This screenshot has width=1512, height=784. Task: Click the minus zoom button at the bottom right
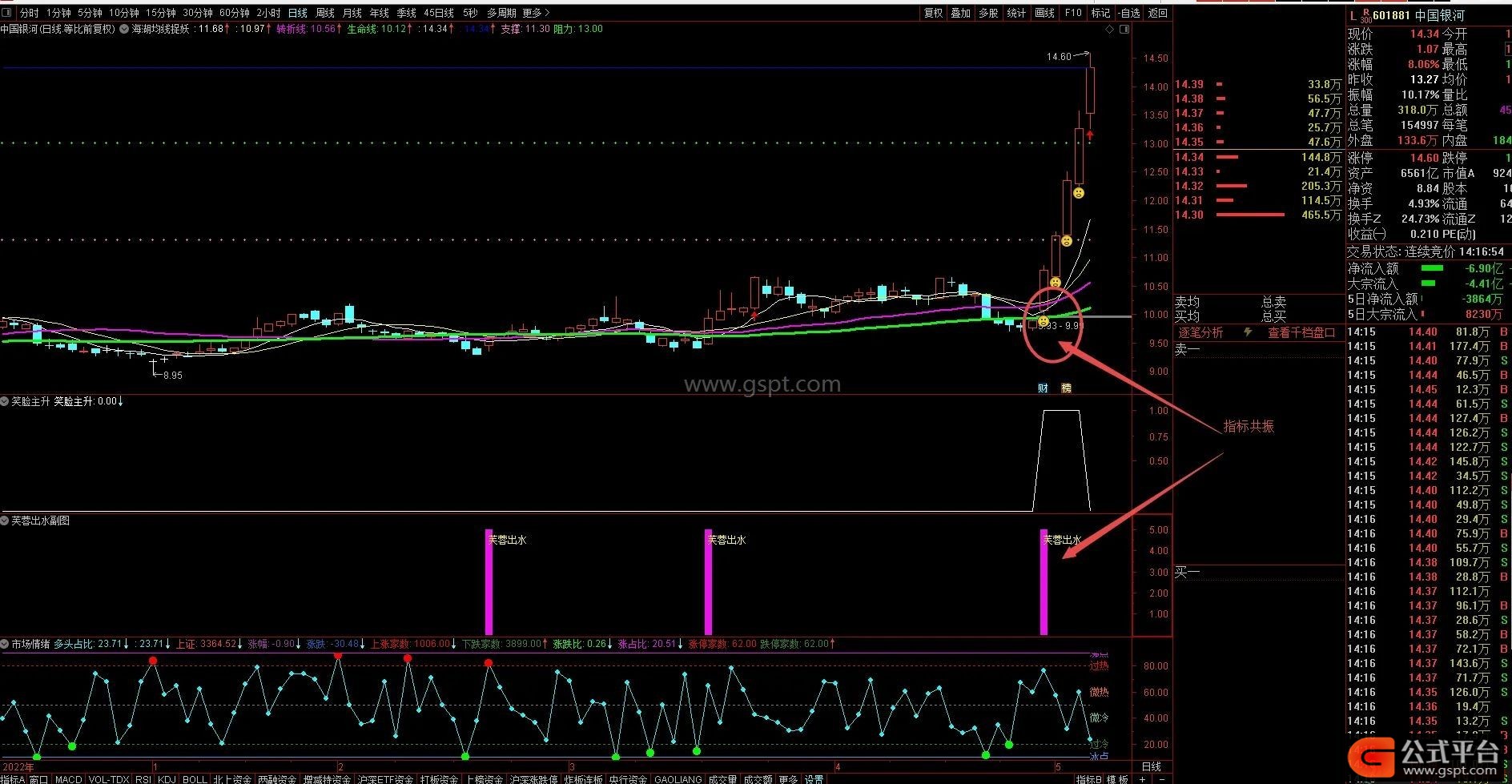click(x=1161, y=778)
